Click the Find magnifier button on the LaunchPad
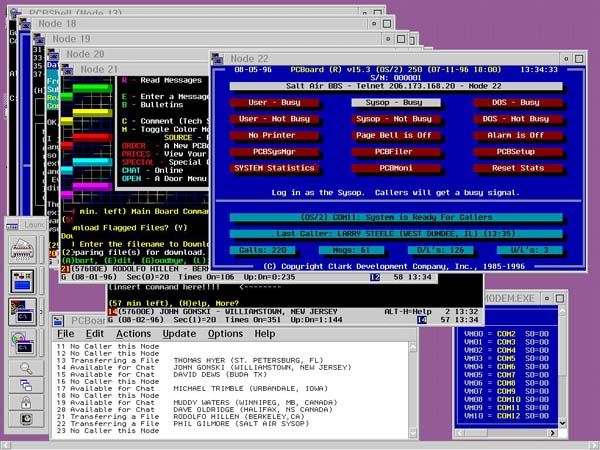 (x=26, y=368)
